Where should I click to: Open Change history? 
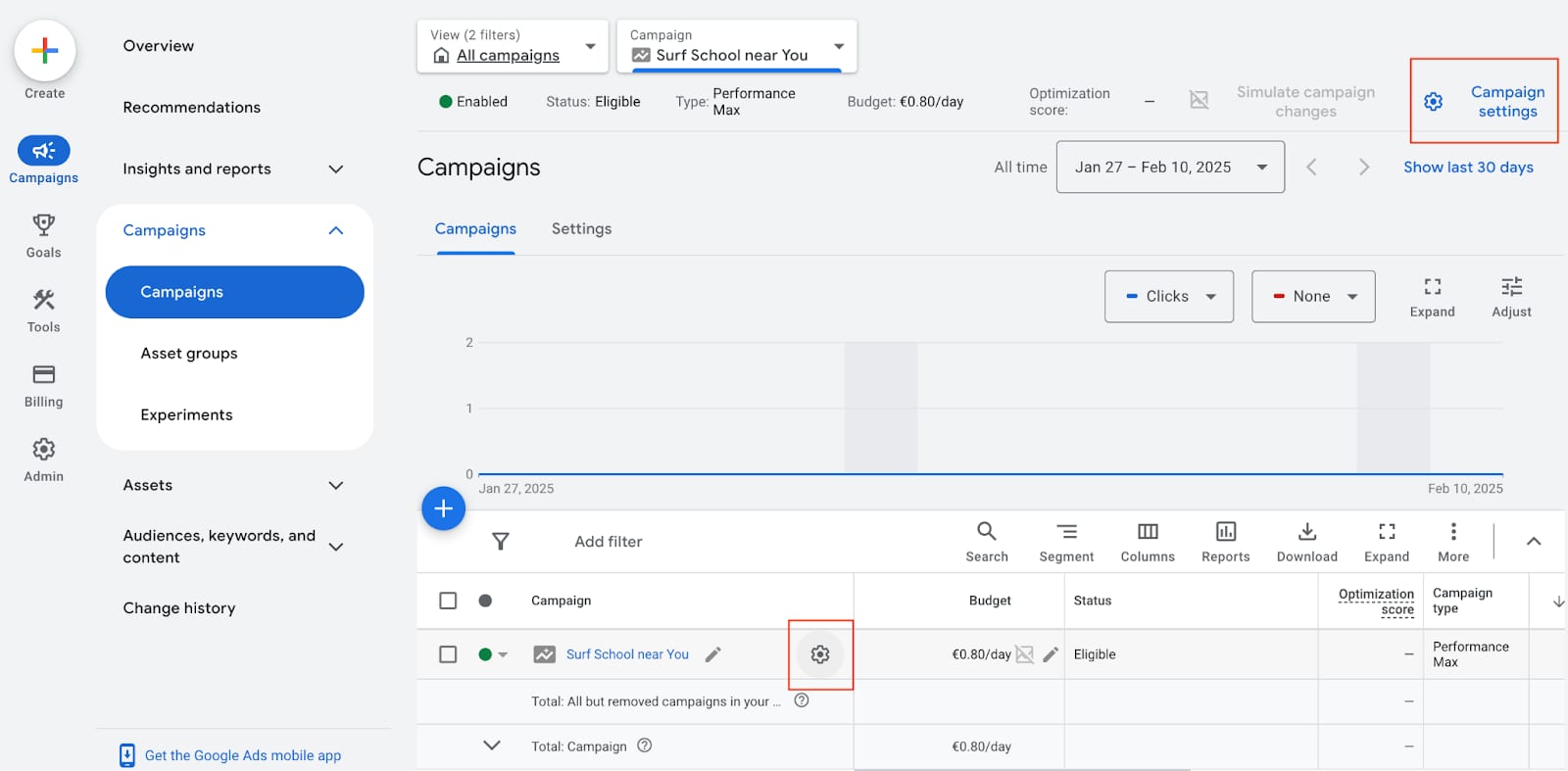(x=179, y=608)
